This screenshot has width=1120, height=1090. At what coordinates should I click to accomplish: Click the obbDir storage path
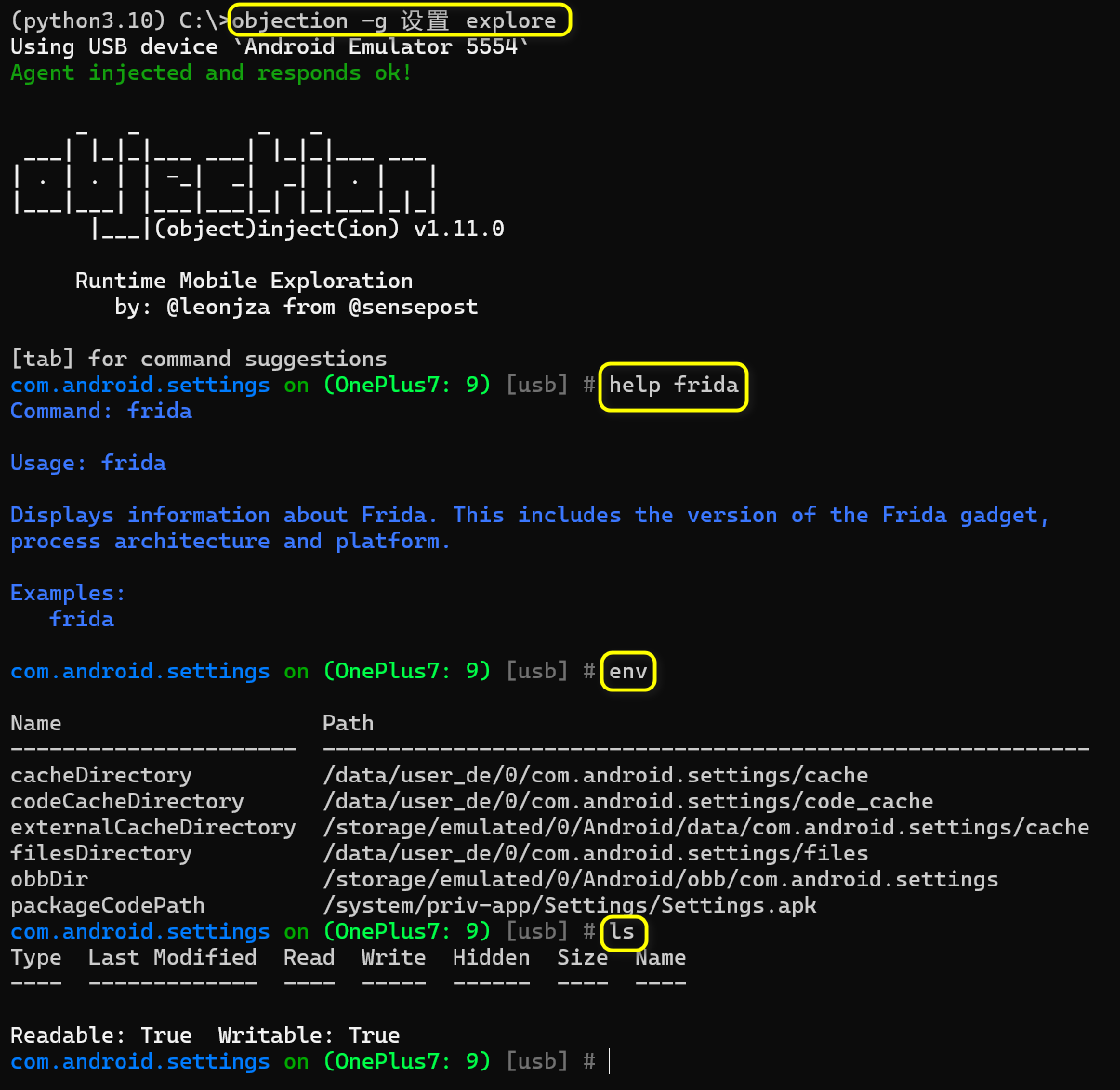point(660,878)
